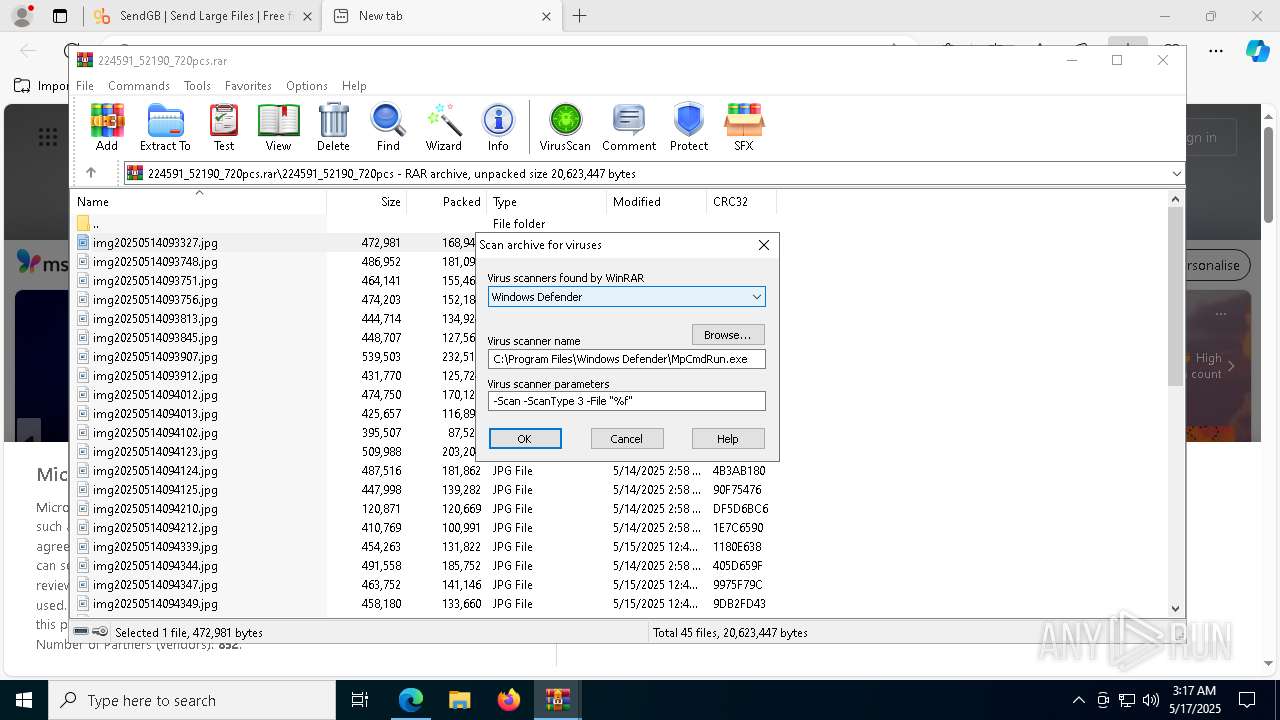This screenshot has width=1280, height=720.
Task: Open File Explorer from the taskbar
Action: pos(459,700)
